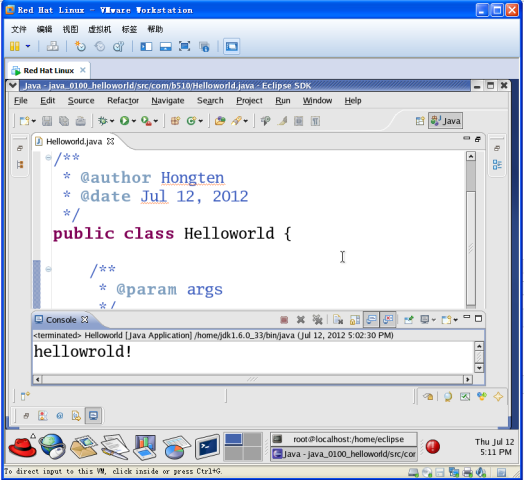Launch the terminal icon in the Red Hat panel
Image resolution: width=524 pixels, height=480 pixels.
tap(207, 447)
